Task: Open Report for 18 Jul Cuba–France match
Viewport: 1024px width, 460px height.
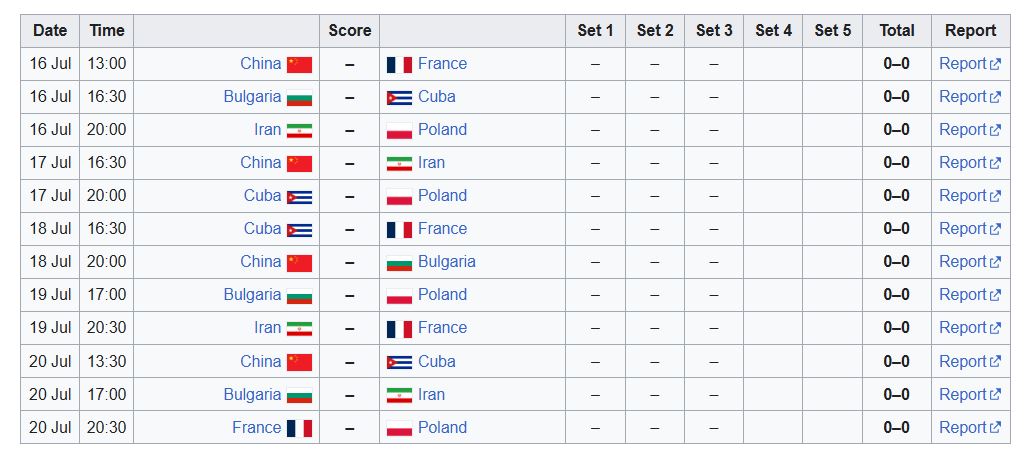Action: tap(963, 229)
